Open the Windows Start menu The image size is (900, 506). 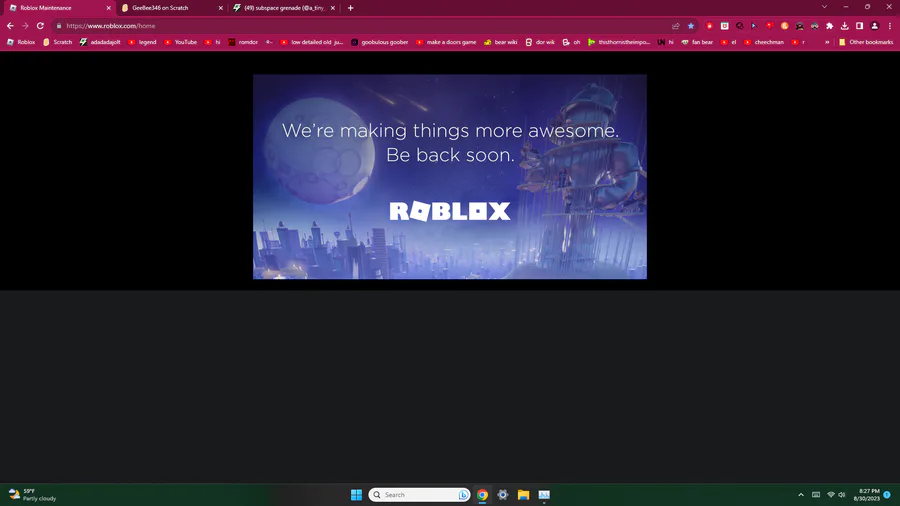point(356,495)
